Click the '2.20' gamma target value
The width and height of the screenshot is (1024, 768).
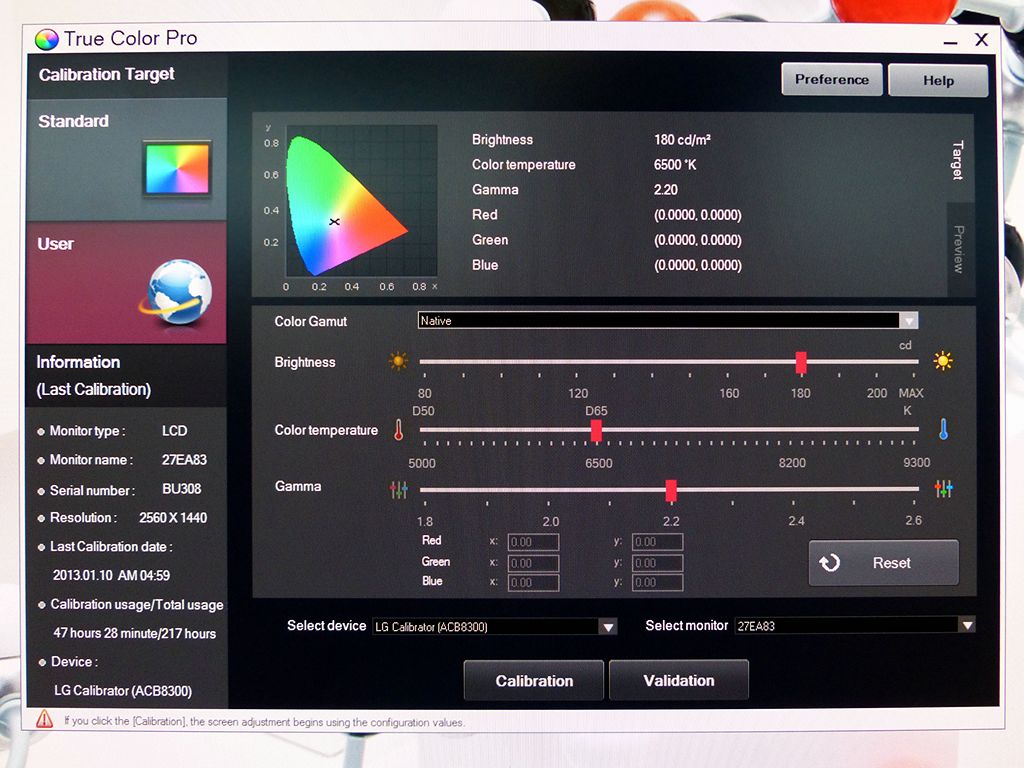[665, 189]
